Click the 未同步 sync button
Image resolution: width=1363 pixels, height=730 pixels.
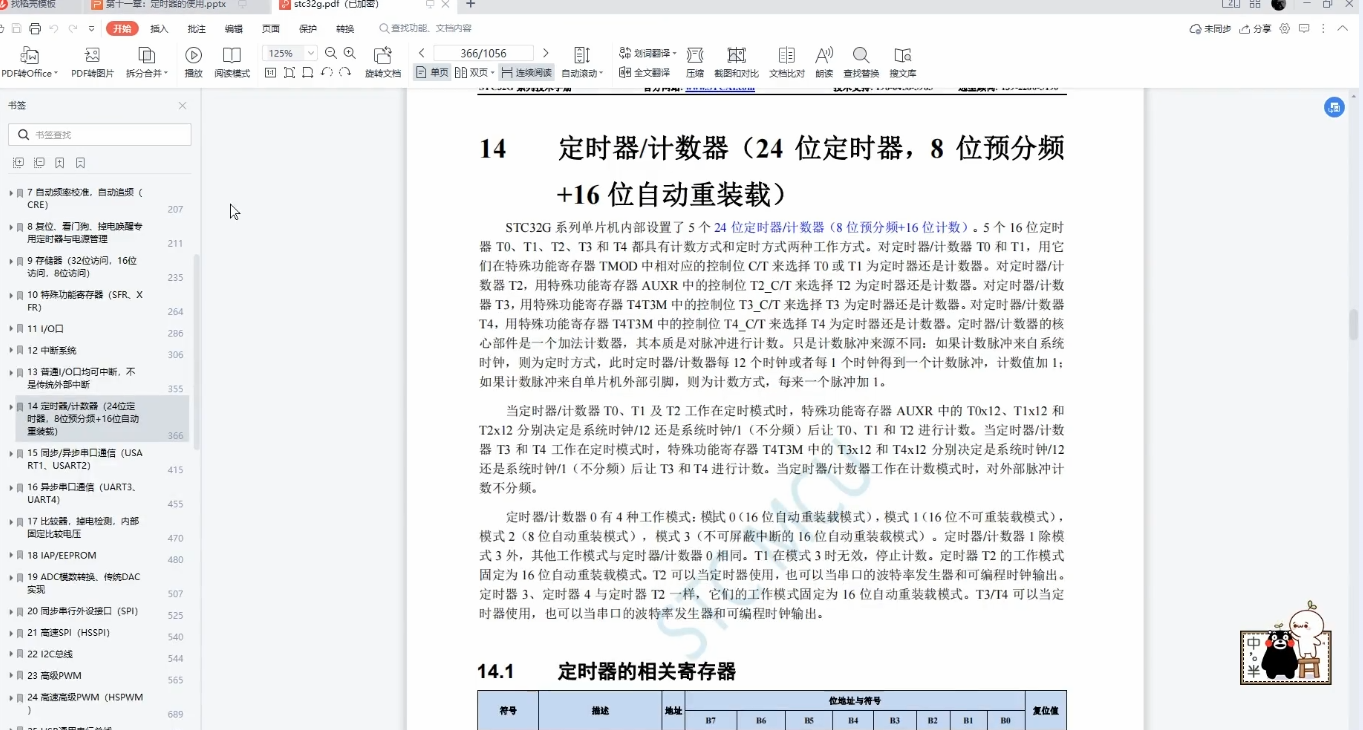coord(1210,29)
